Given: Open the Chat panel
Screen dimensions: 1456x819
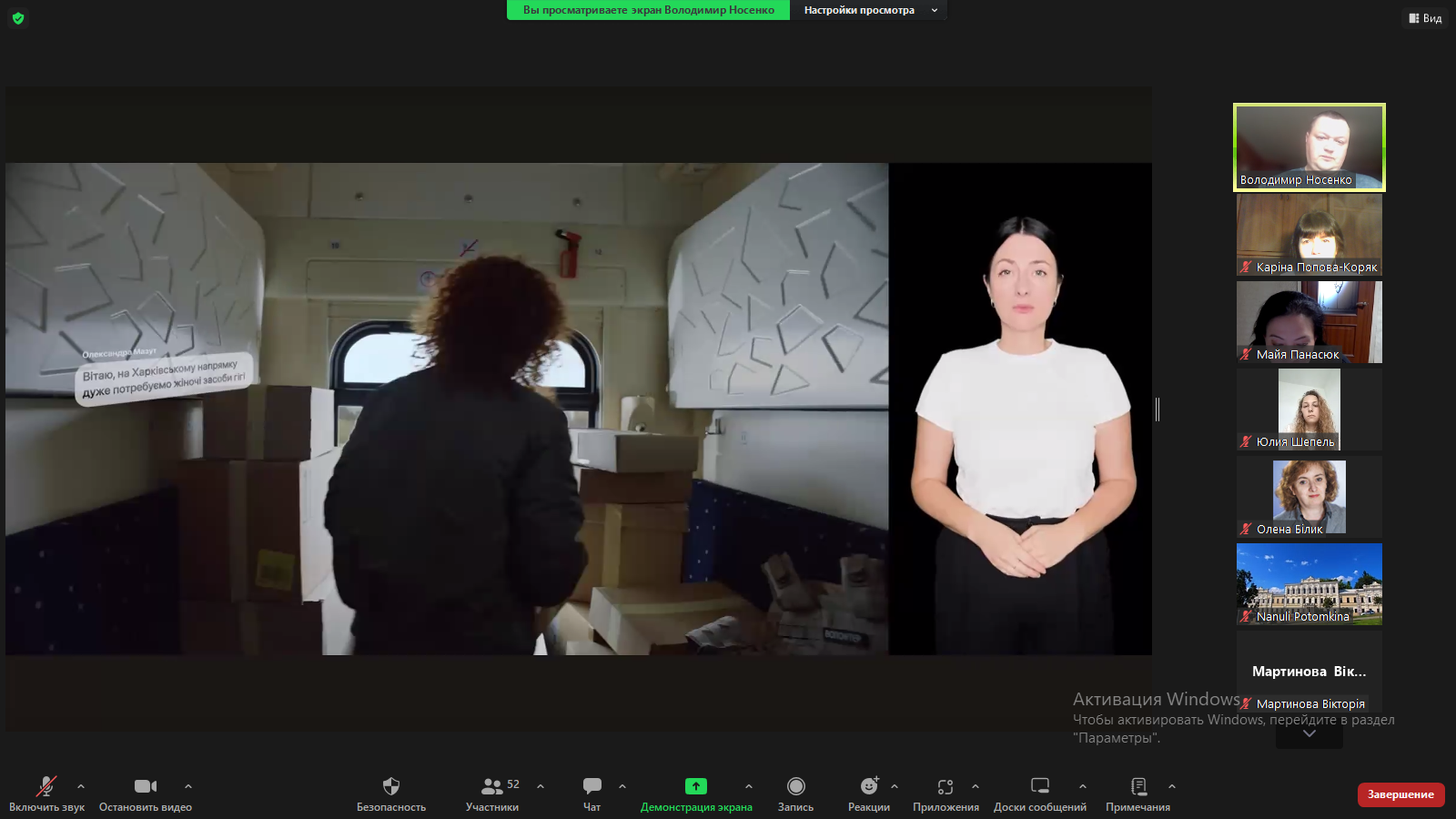Looking at the screenshot, I should tap(591, 786).
